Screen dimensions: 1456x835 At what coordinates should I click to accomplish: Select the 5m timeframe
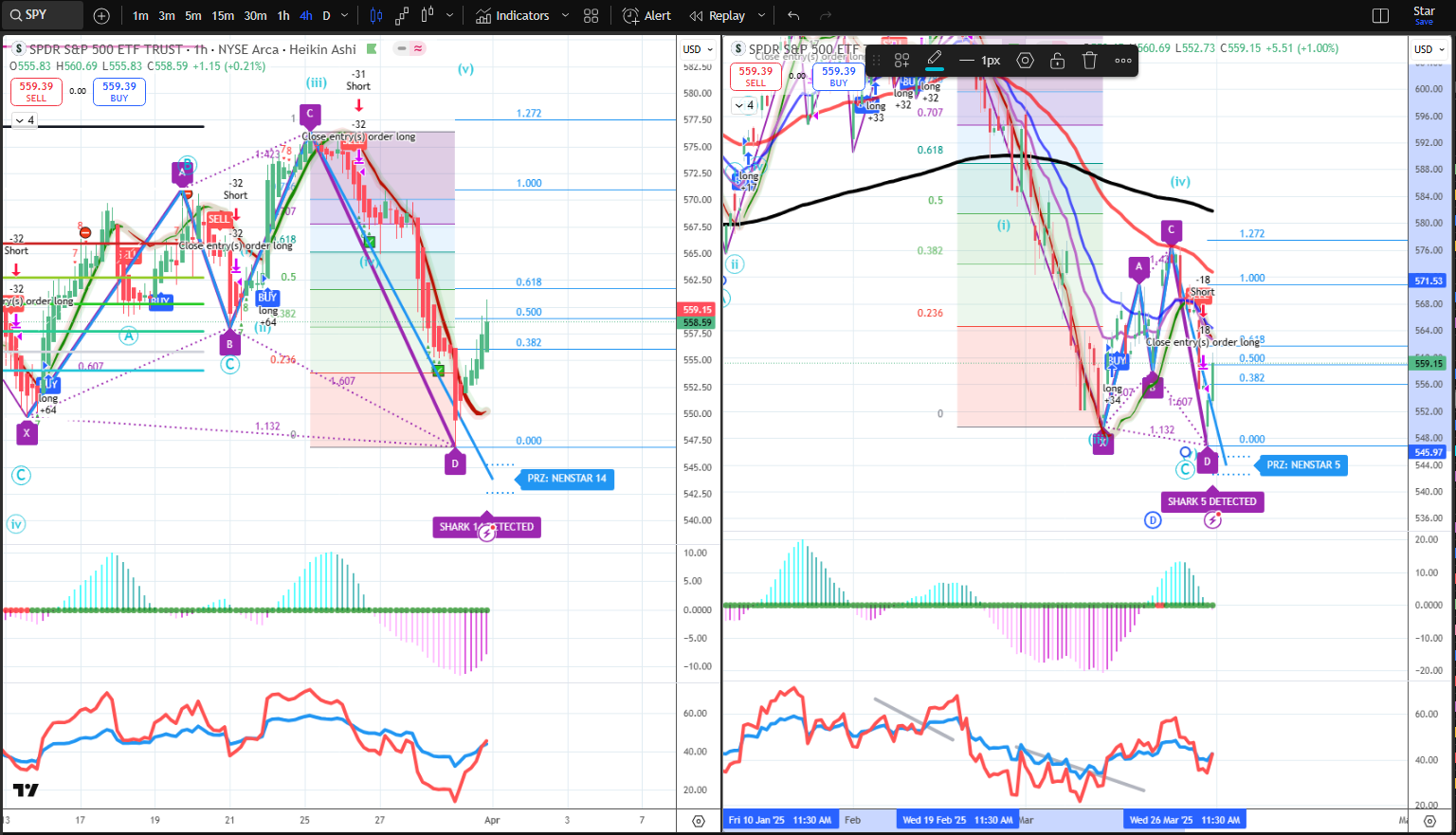[193, 15]
